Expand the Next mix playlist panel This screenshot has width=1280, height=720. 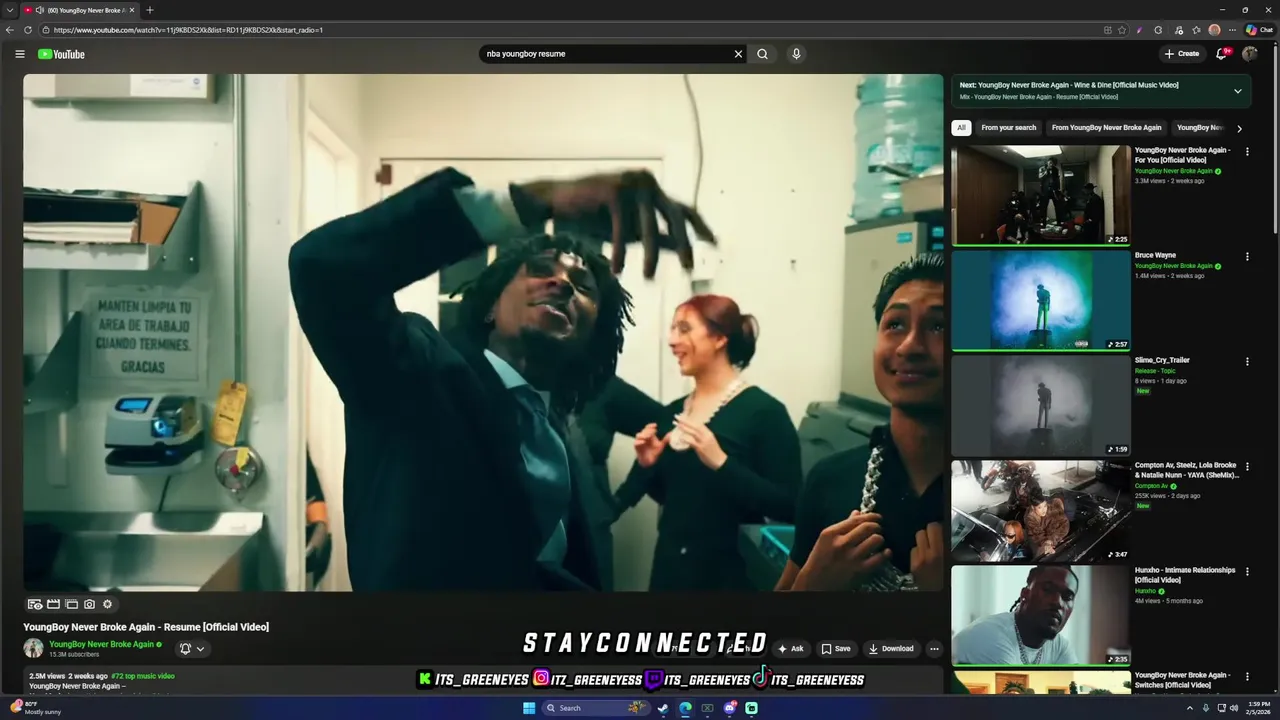click(x=1237, y=91)
